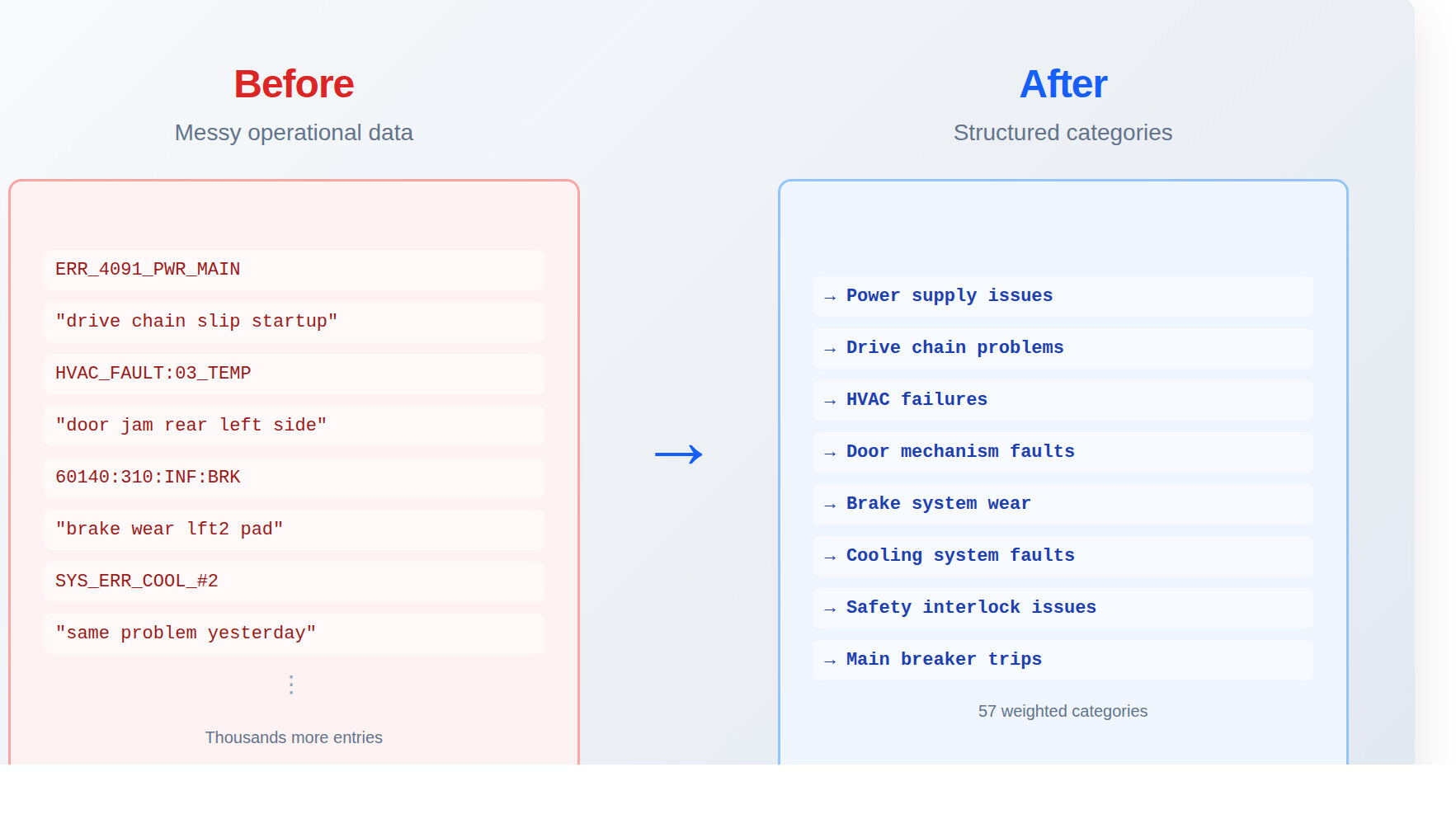1456x819 pixels.
Task: Click the arrow beside Brake system wear
Action: click(830, 505)
